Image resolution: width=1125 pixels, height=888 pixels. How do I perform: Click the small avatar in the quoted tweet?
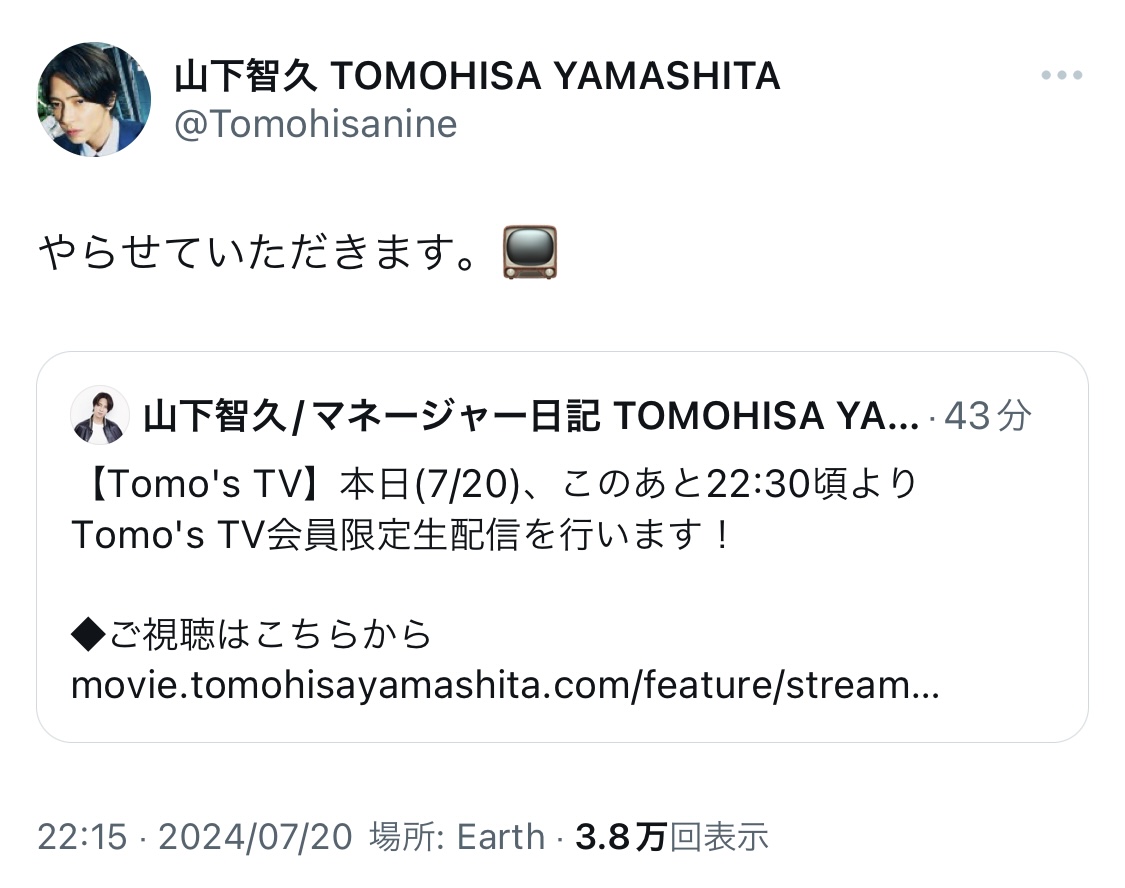point(101,415)
